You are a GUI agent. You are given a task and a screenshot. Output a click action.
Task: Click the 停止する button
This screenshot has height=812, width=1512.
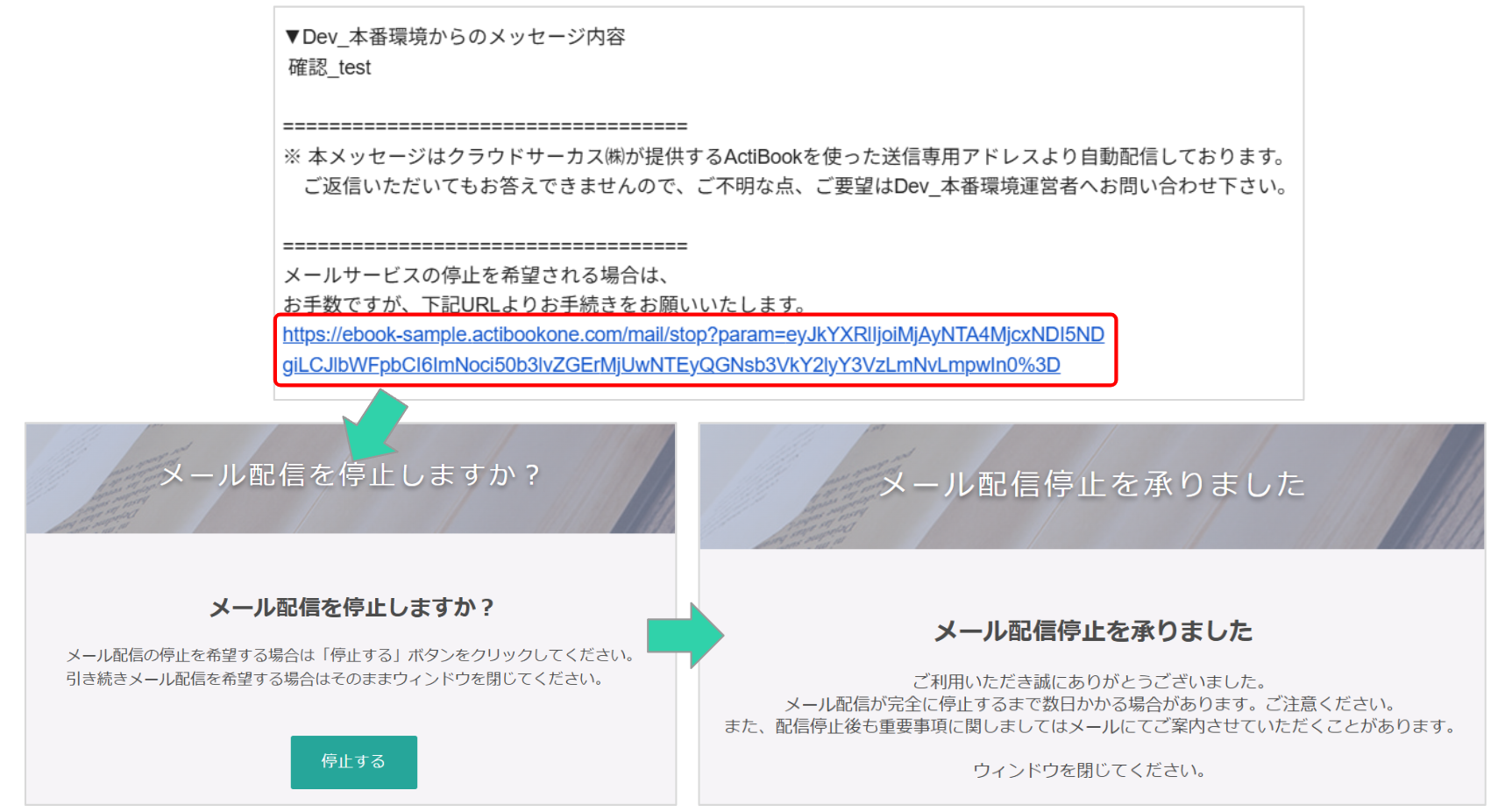353,761
